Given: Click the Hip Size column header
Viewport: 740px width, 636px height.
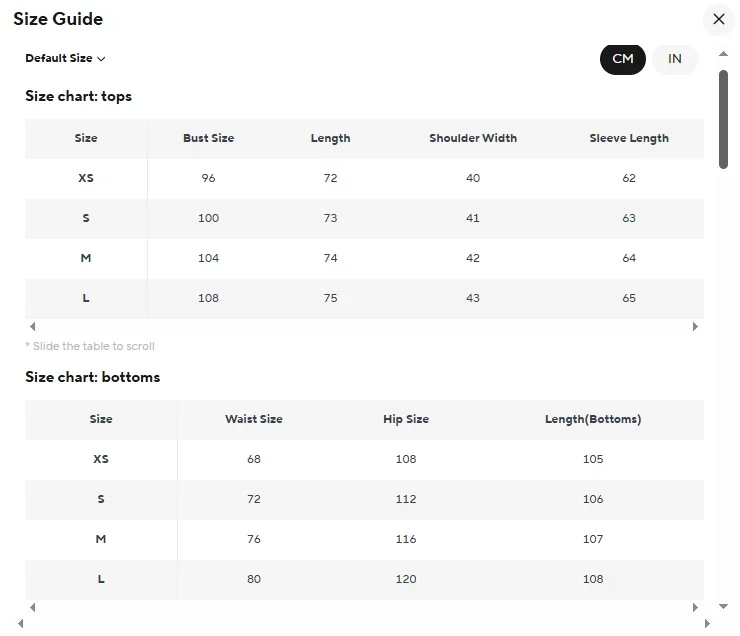Looking at the screenshot, I should tap(406, 419).
